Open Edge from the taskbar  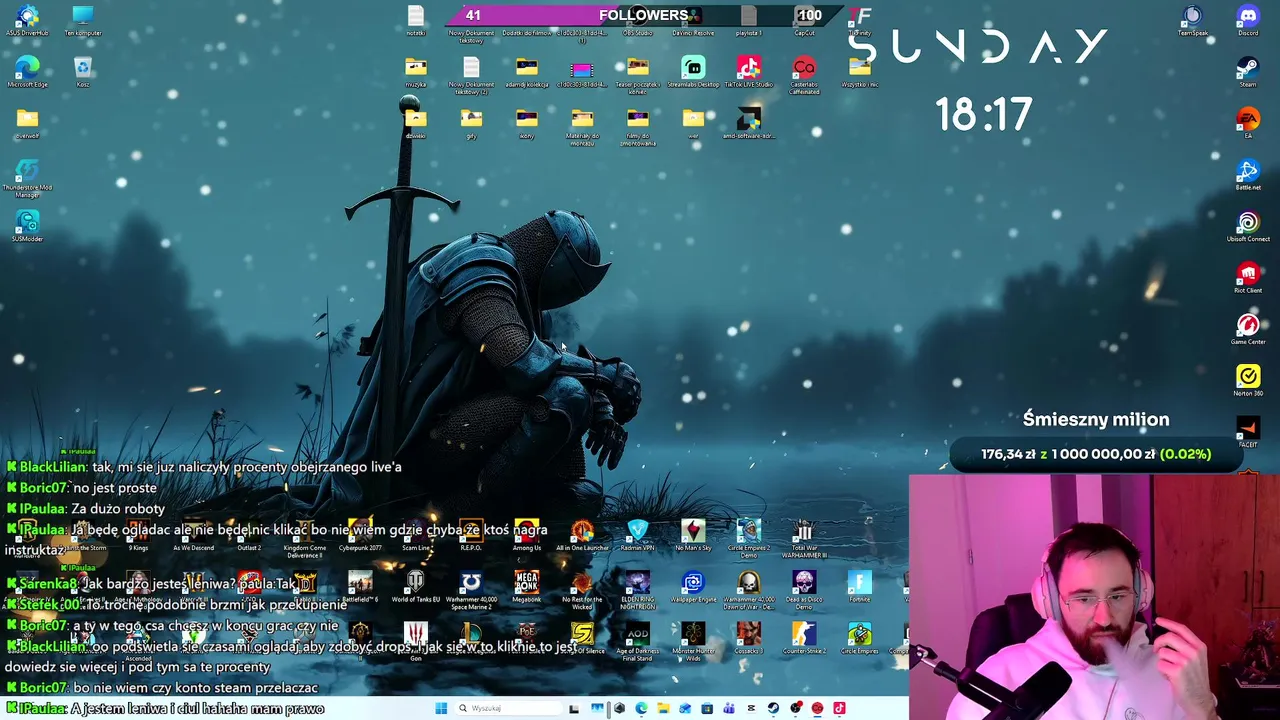point(641,708)
